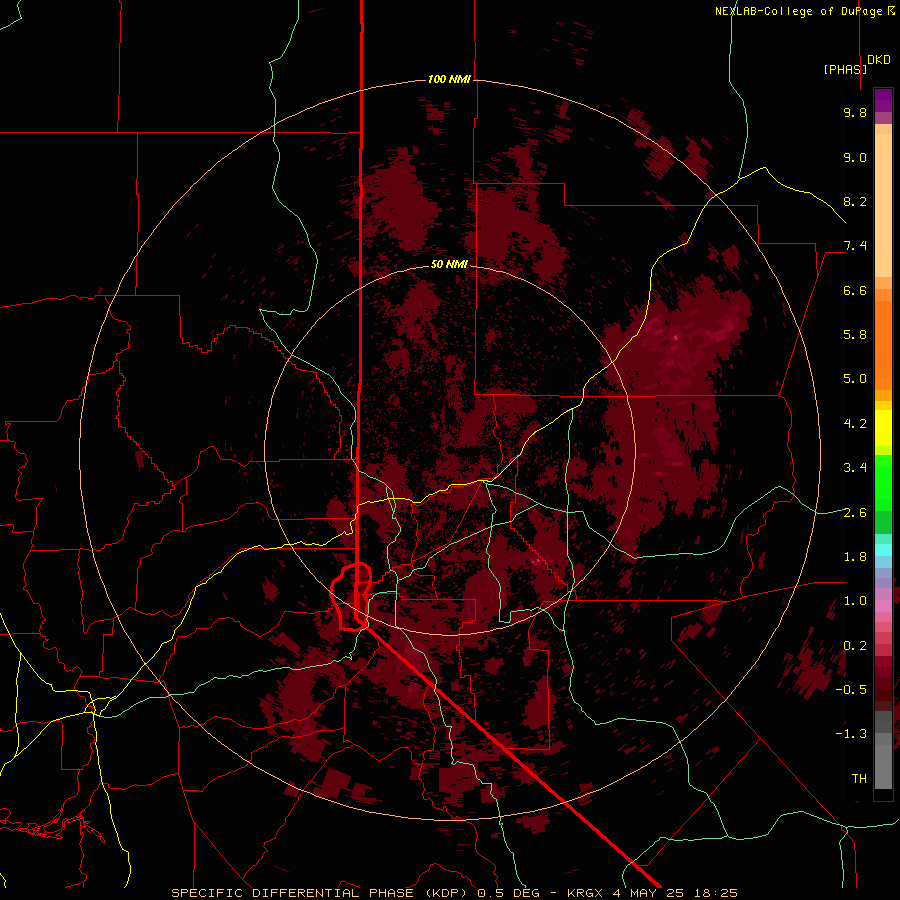This screenshot has height=900, width=900.
Task: Click the DKD units label
Action: tap(879, 60)
